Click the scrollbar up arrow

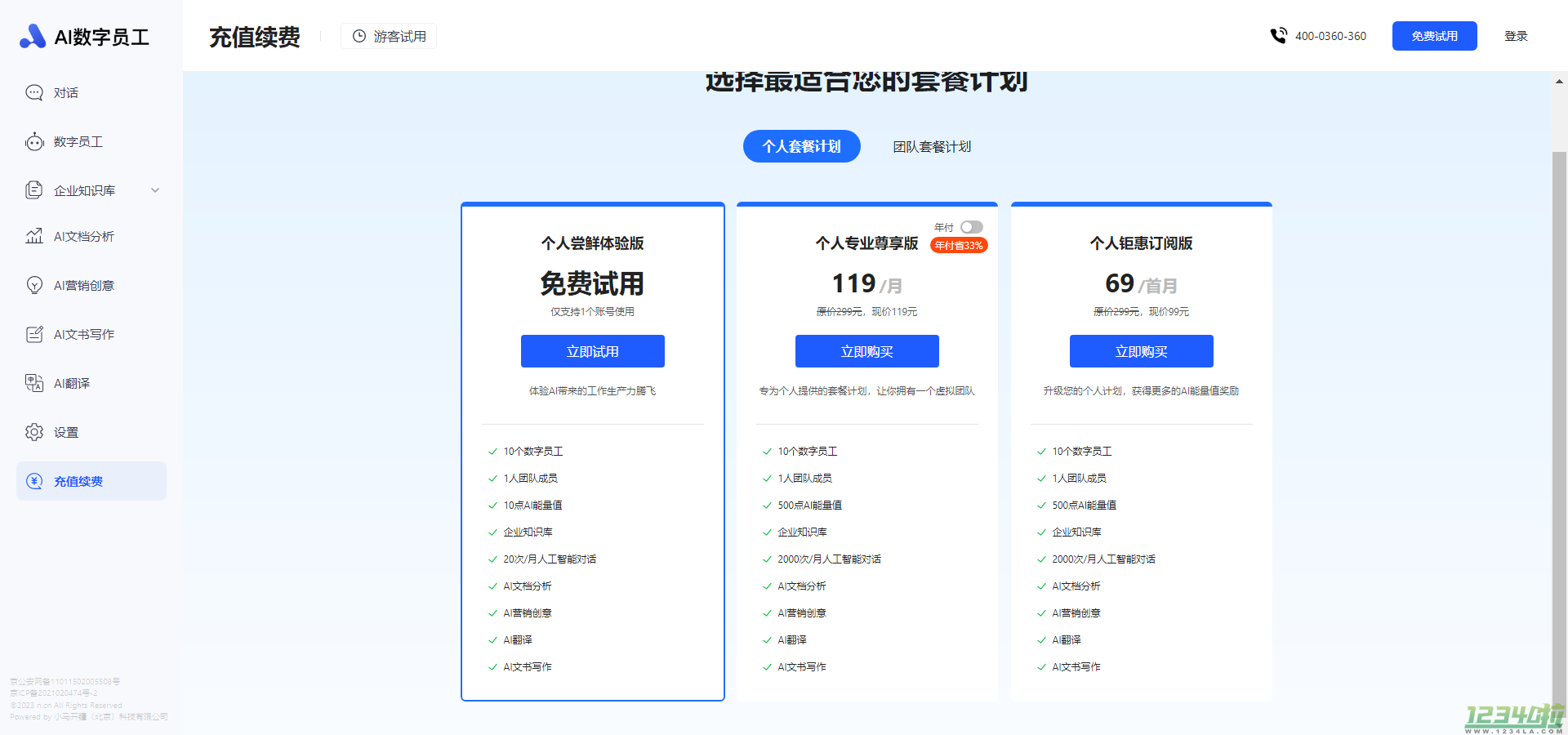pos(1559,82)
